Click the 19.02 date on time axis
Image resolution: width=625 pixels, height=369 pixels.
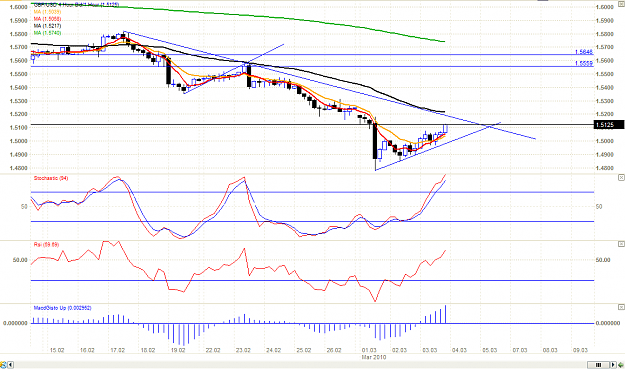click(x=178, y=350)
